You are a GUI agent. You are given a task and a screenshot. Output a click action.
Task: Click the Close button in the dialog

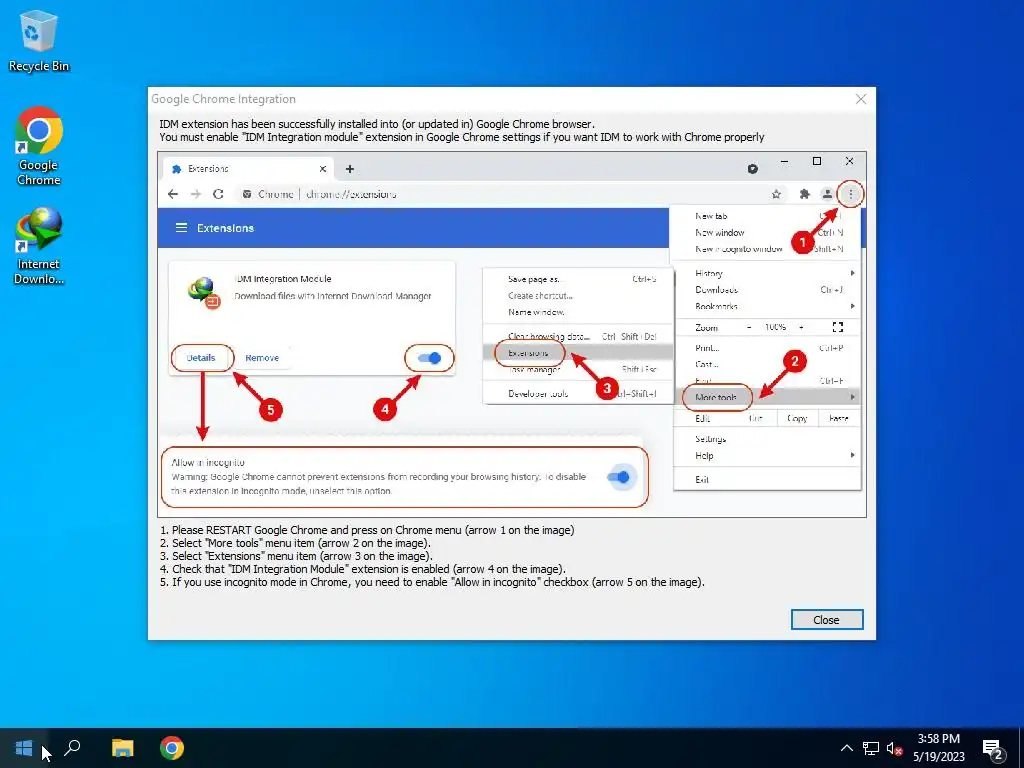827,620
